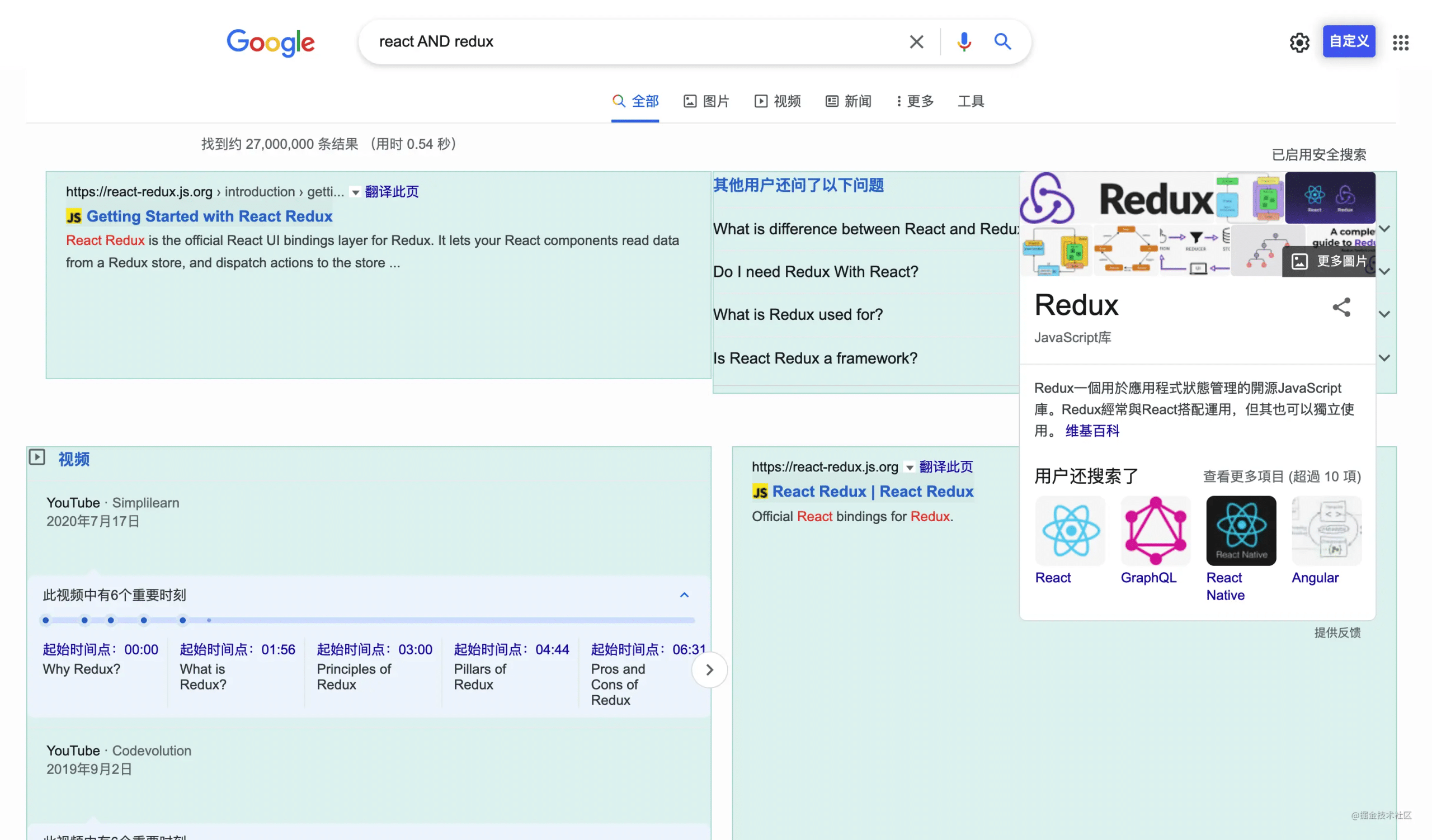Share Redux panel via share icon
Image resolution: width=1432 pixels, height=840 pixels.
(x=1341, y=307)
